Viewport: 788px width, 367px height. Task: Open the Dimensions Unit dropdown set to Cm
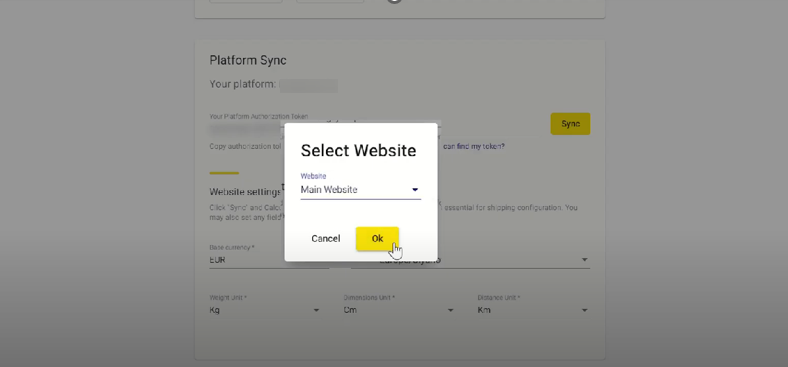[x=399, y=310]
